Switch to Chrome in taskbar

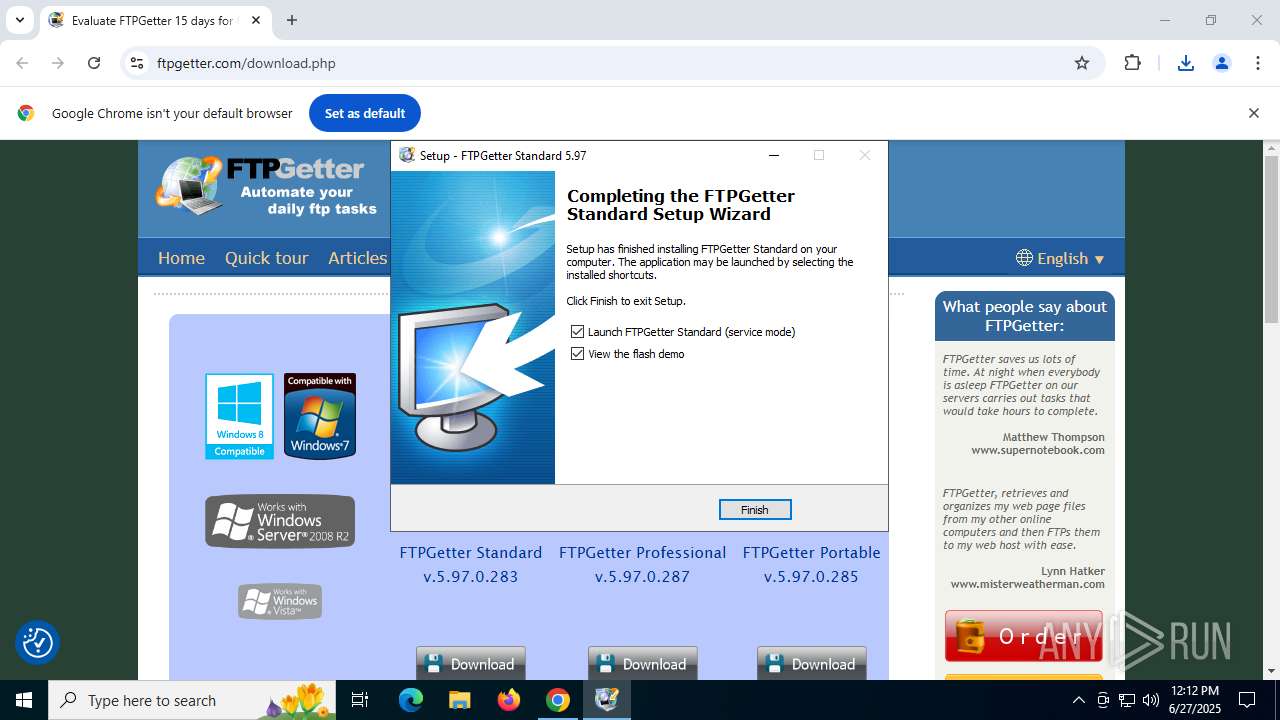(558, 700)
